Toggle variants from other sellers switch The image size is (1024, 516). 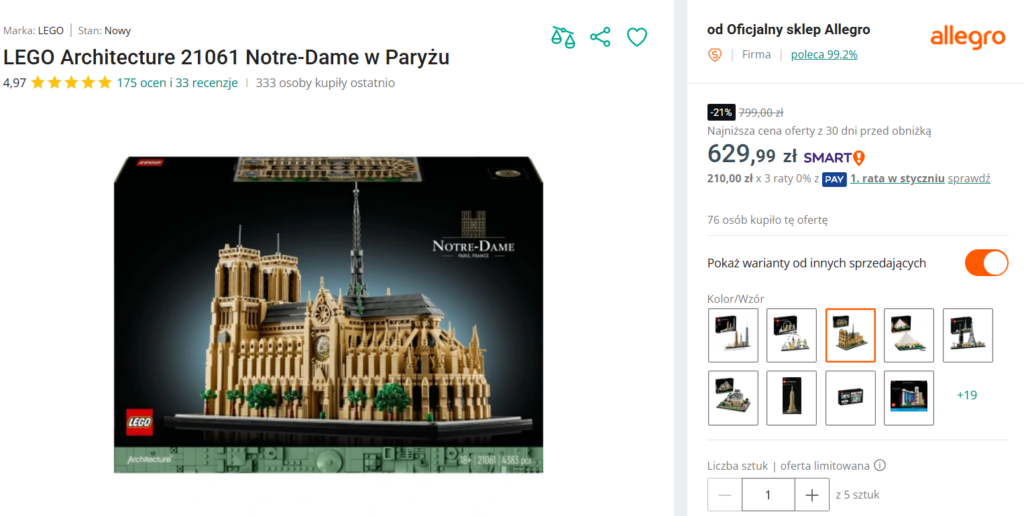(x=986, y=263)
